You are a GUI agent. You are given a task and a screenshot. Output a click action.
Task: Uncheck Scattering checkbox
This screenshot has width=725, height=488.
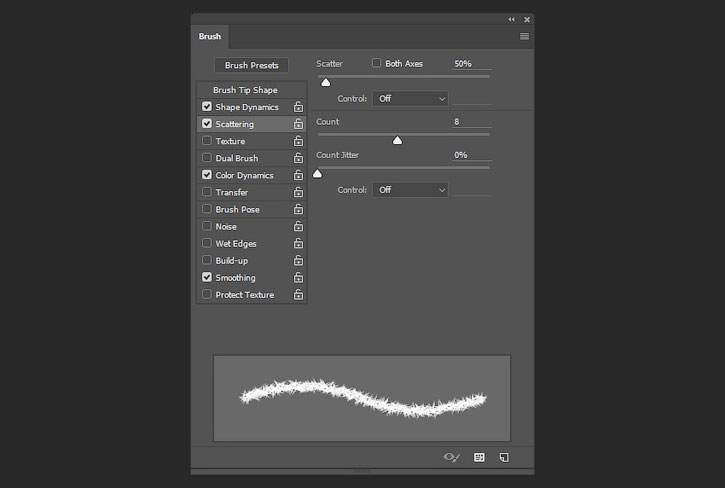tap(207, 124)
